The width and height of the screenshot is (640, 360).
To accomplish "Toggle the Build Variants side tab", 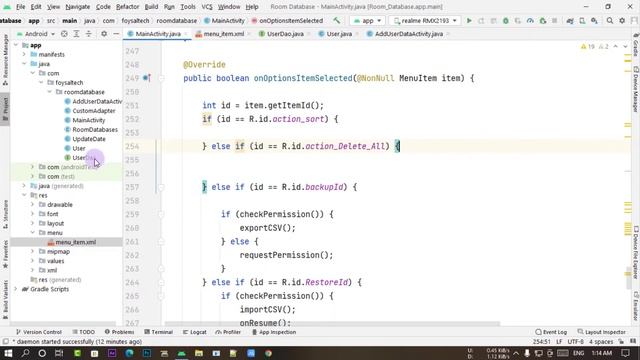I will tap(5, 300).
